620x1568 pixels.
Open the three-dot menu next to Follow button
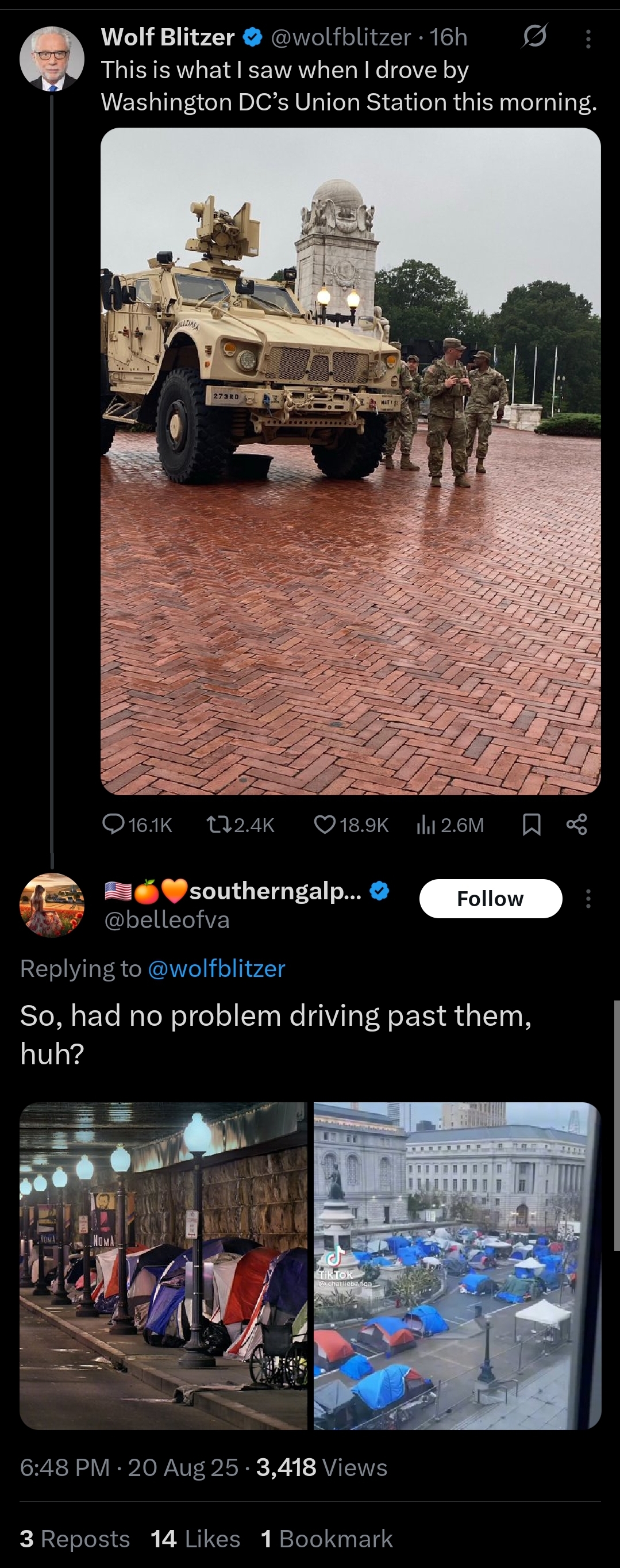[x=588, y=899]
